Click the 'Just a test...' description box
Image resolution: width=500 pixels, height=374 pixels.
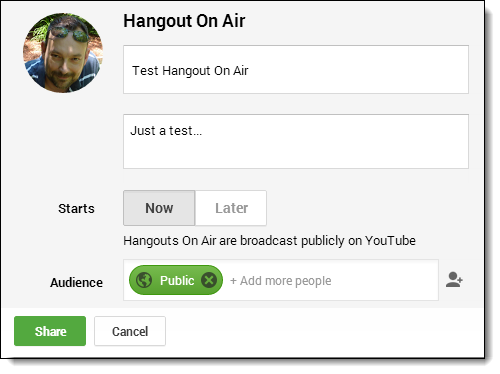(x=296, y=141)
